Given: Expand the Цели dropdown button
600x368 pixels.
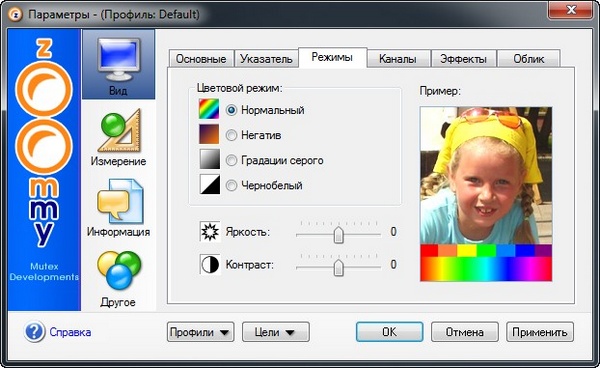Looking at the screenshot, I should click(x=276, y=332).
